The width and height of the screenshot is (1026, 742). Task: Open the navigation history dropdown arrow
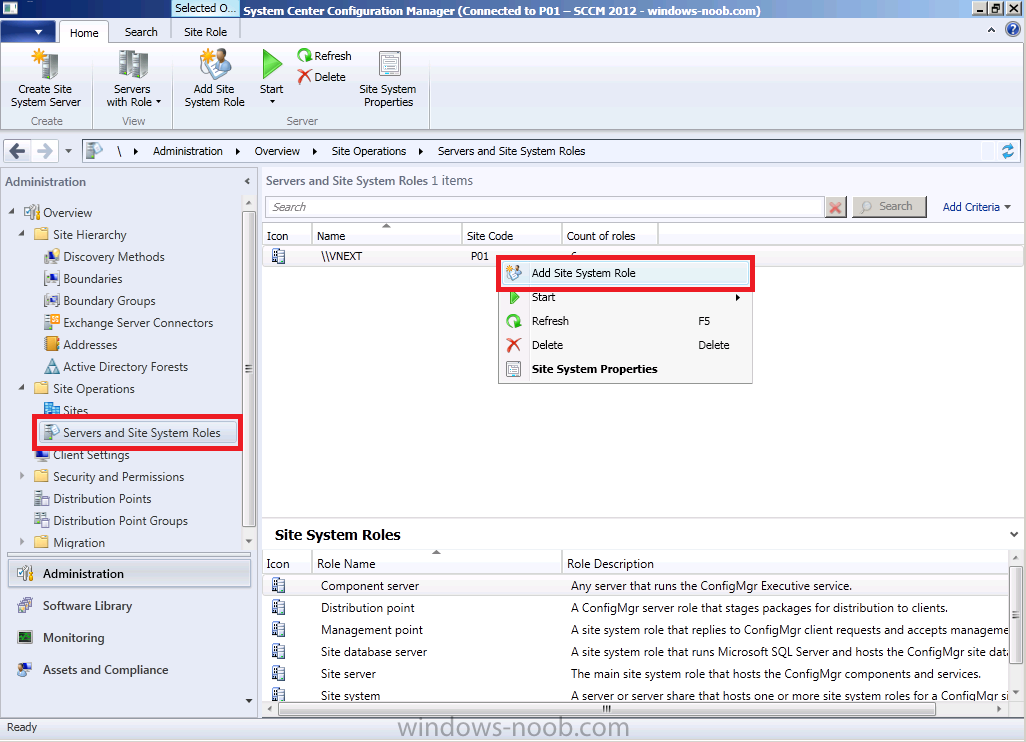point(69,151)
